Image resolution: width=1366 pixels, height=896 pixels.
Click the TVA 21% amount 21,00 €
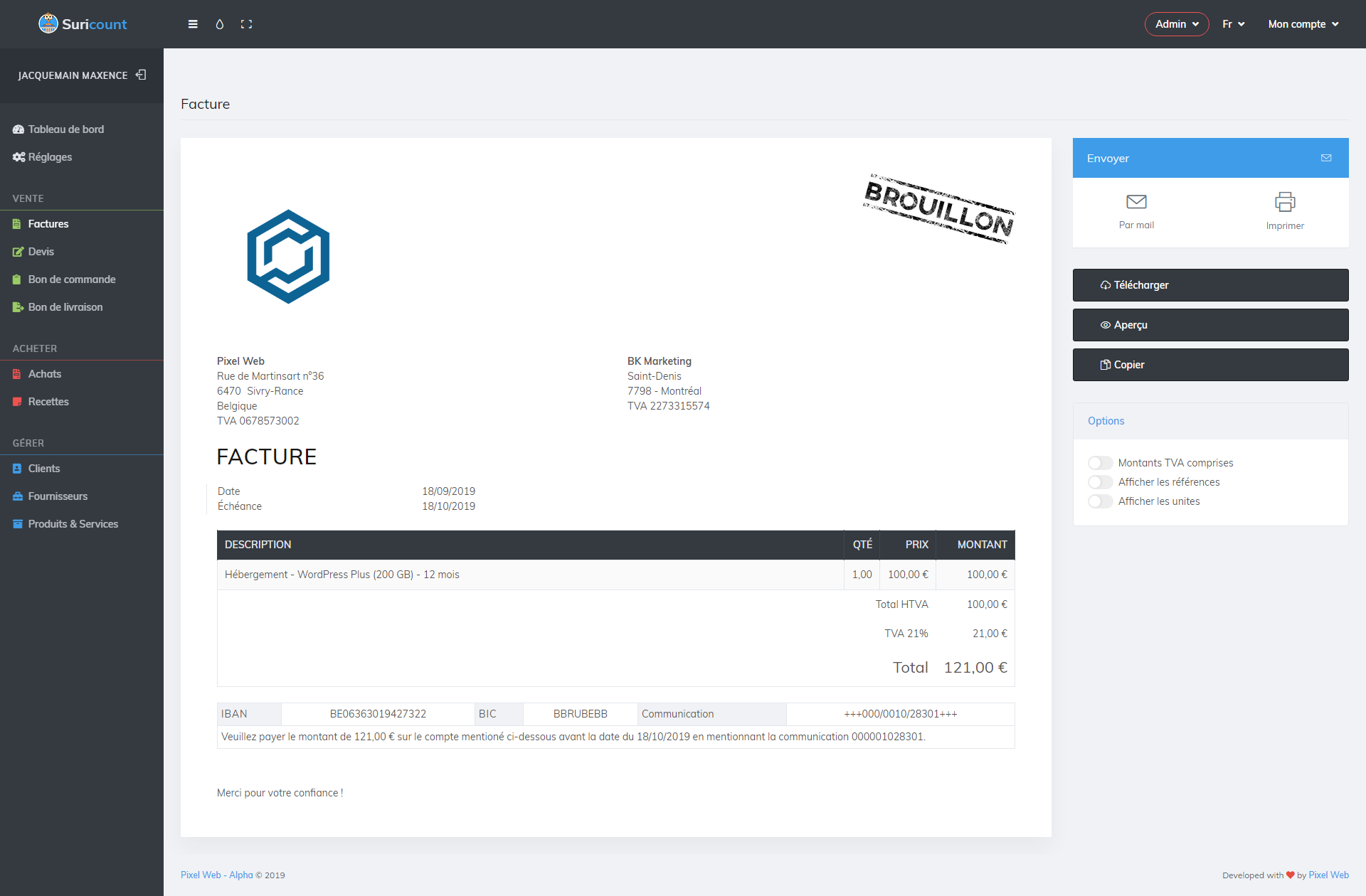(x=990, y=634)
